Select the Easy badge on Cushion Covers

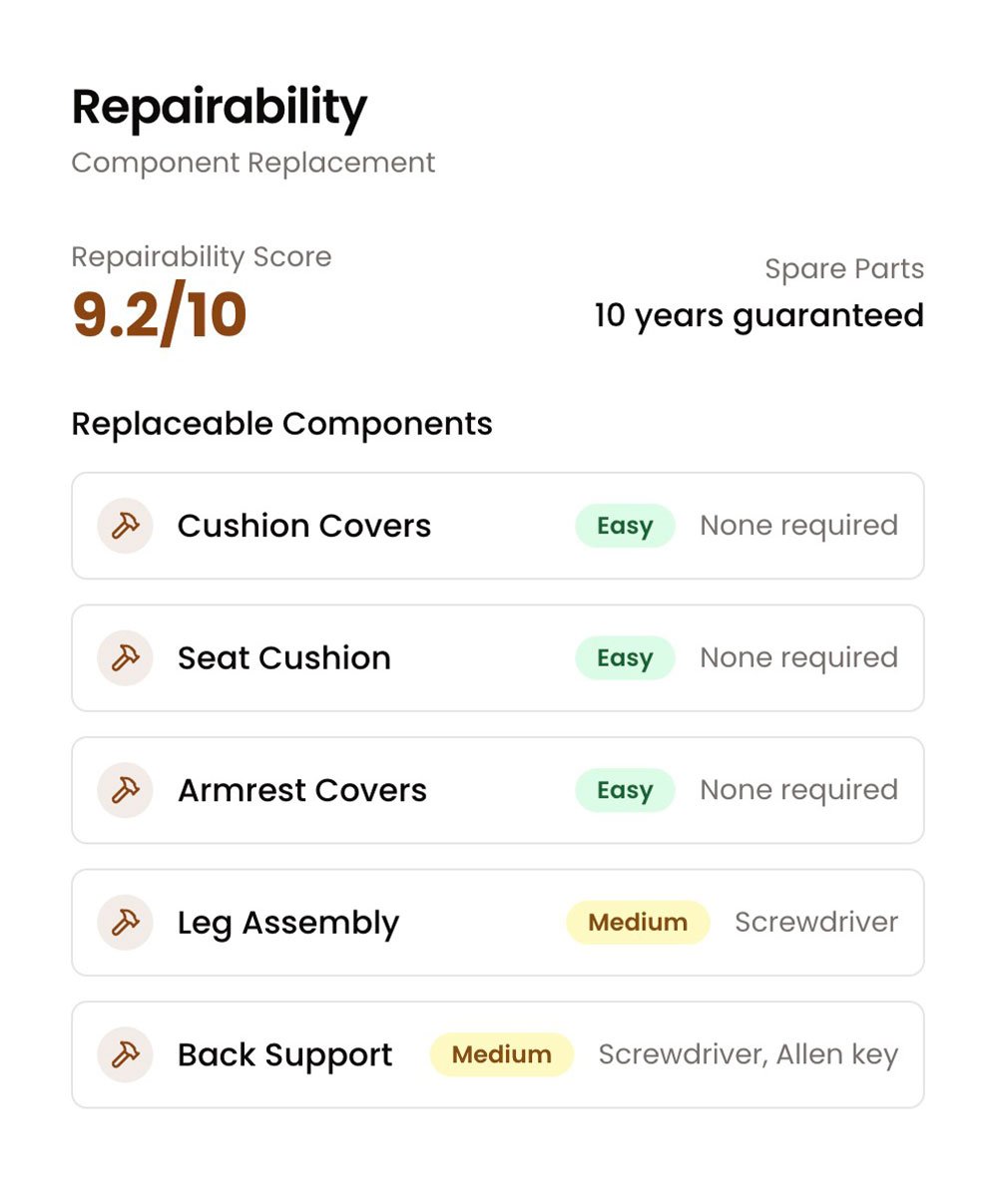625,526
